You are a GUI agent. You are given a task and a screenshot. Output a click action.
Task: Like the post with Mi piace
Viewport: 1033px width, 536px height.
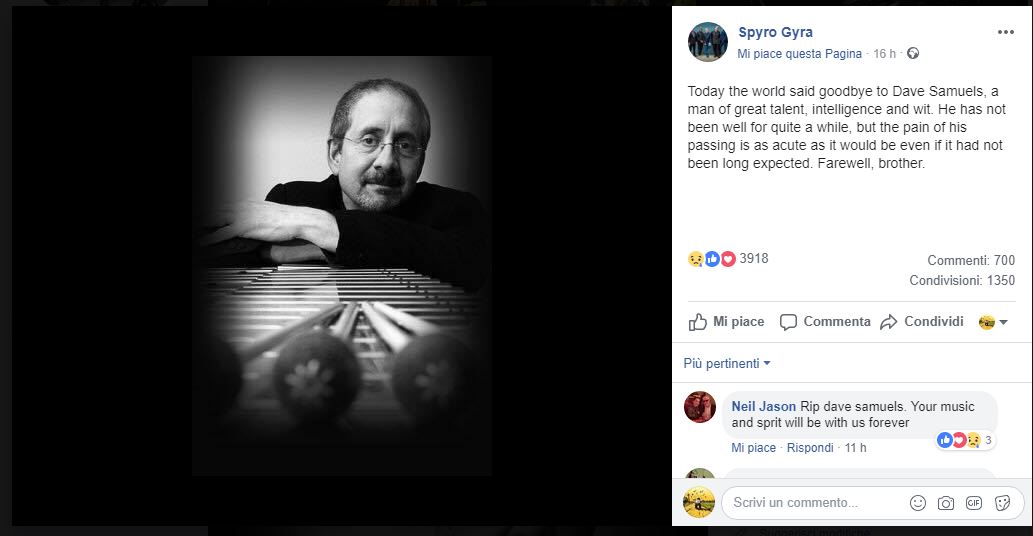727,322
